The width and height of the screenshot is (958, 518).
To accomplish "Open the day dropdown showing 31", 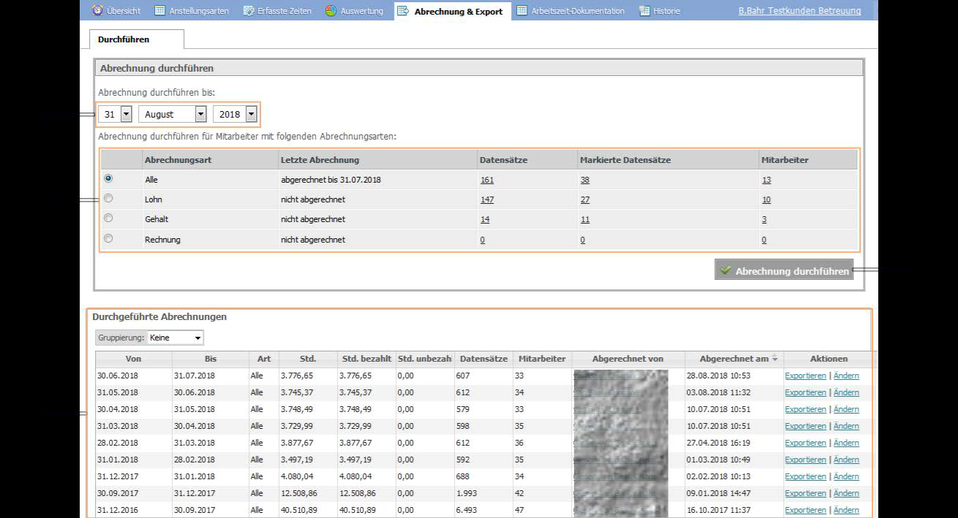I will (115, 114).
